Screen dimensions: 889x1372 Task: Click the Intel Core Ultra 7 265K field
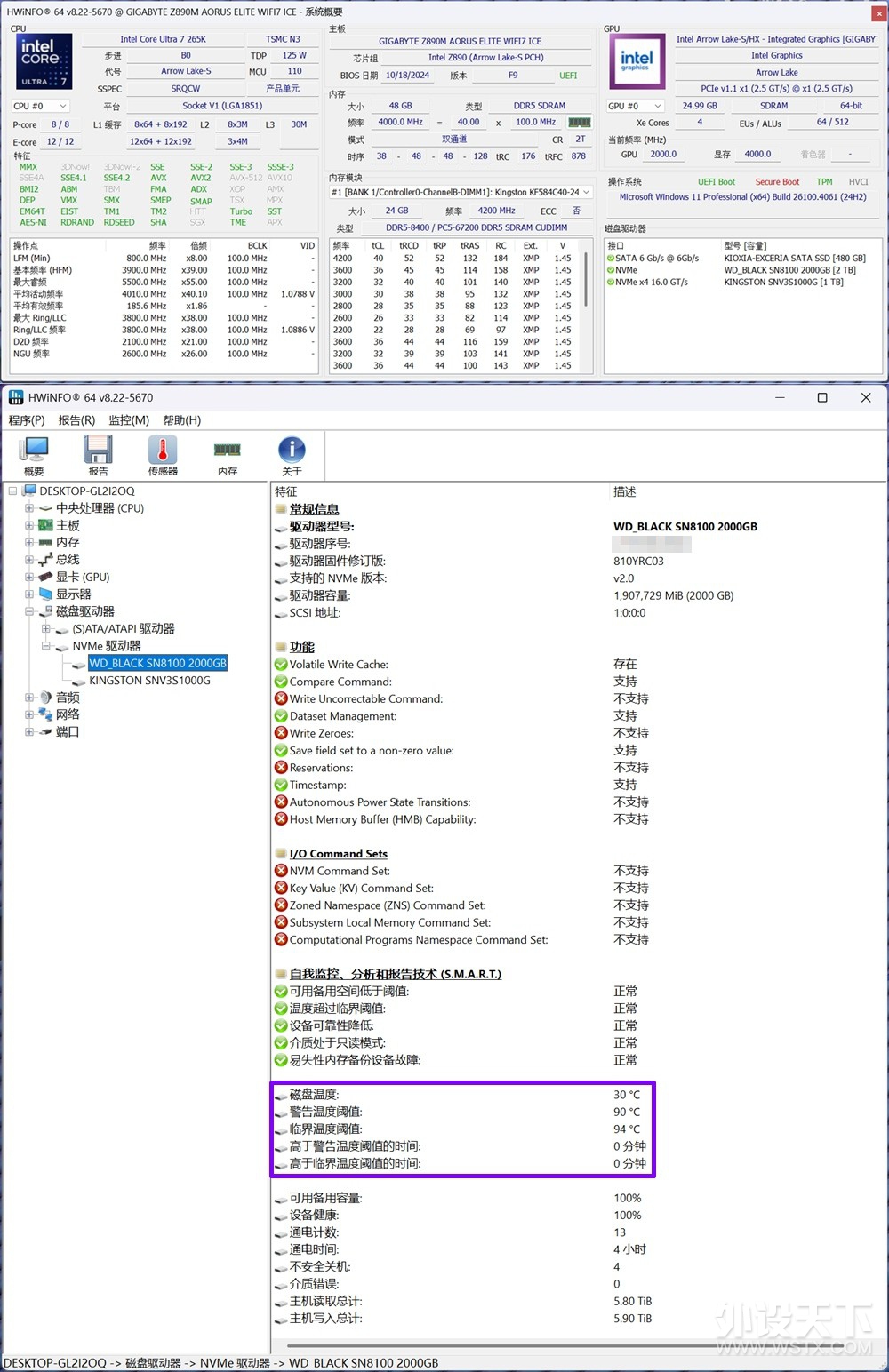(x=163, y=39)
